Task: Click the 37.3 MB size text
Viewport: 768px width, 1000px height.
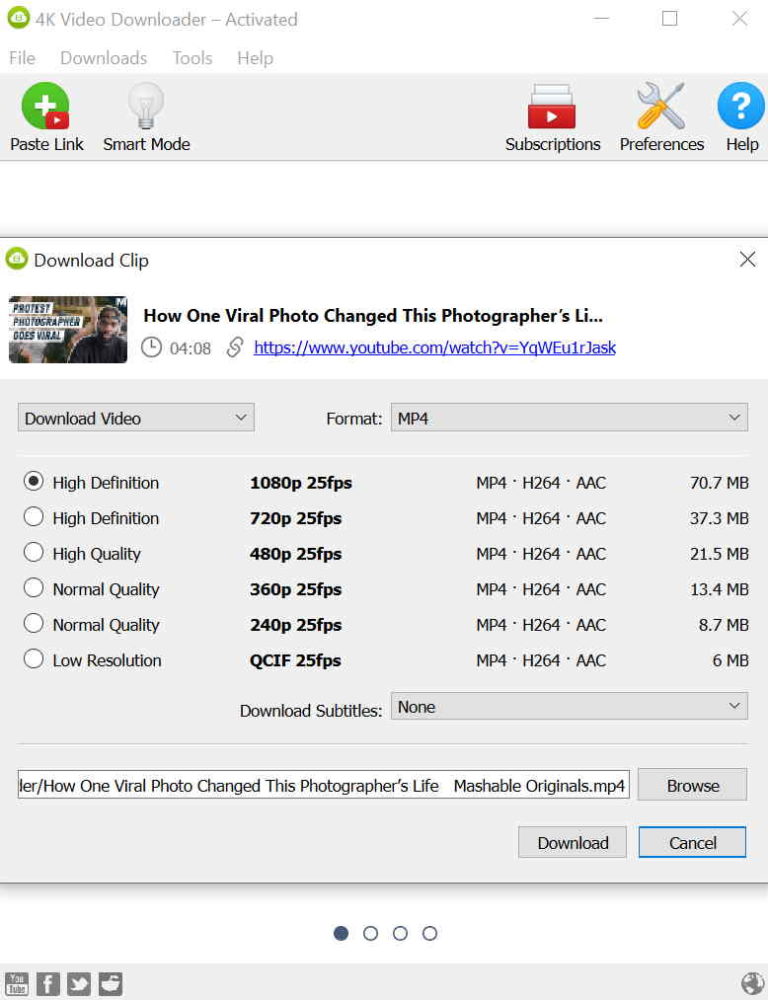Action: (x=719, y=518)
